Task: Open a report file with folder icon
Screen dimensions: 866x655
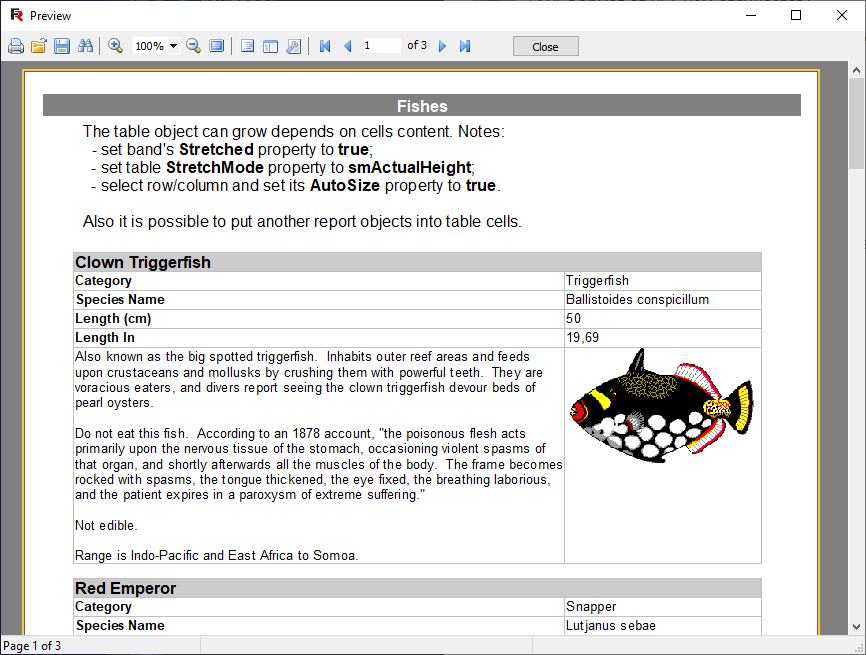Action: coord(39,46)
